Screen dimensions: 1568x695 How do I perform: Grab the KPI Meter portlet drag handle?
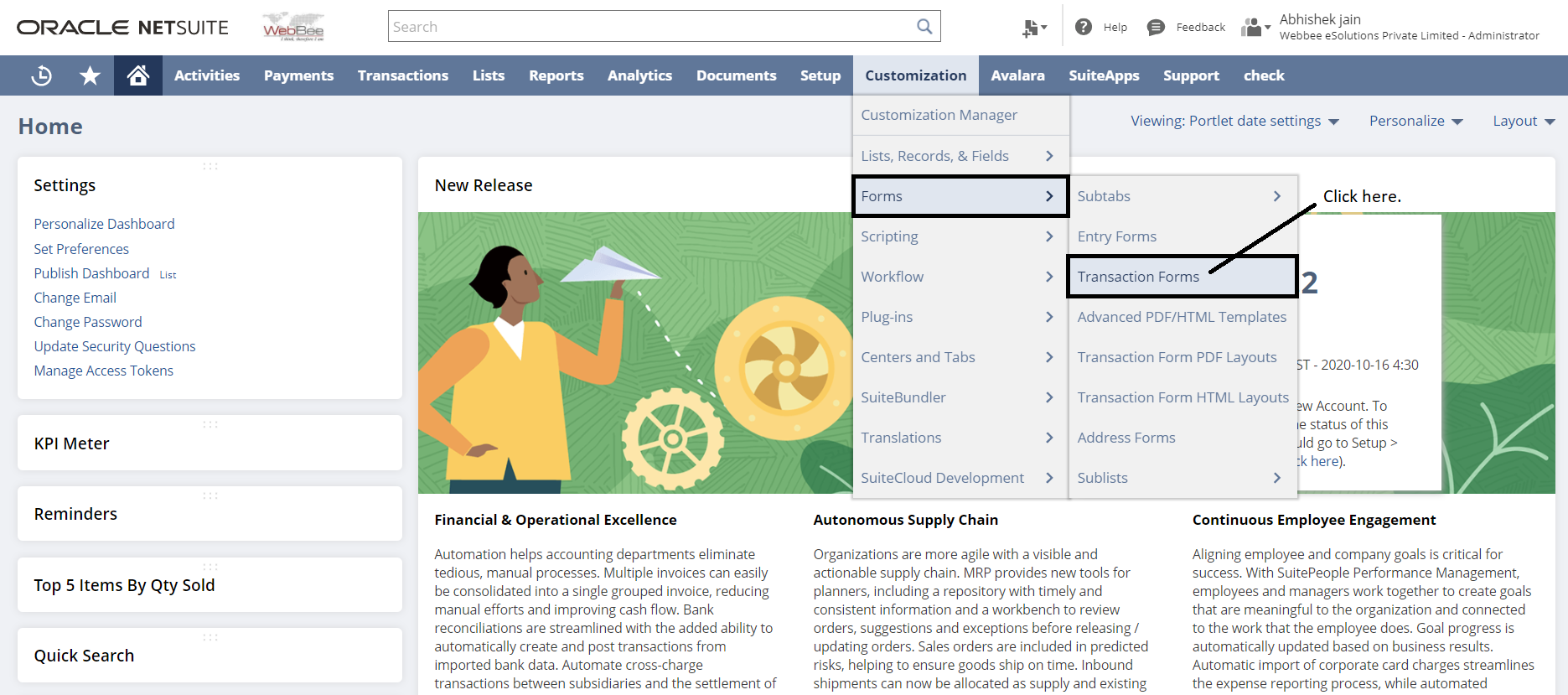click(x=210, y=424)
